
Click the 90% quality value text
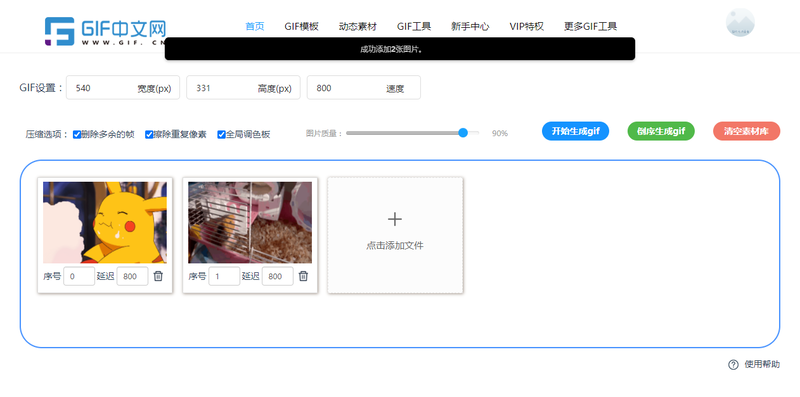click(499, 134)
